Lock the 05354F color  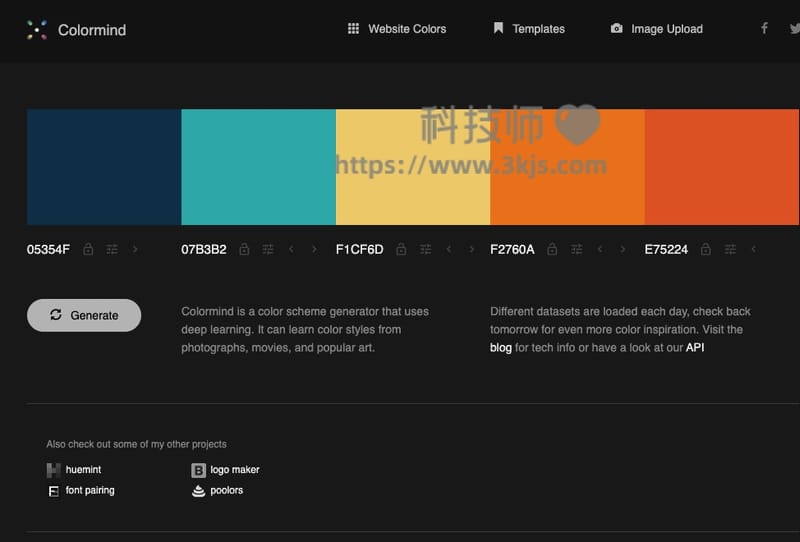pyautogui.click(x=88, y=249)
